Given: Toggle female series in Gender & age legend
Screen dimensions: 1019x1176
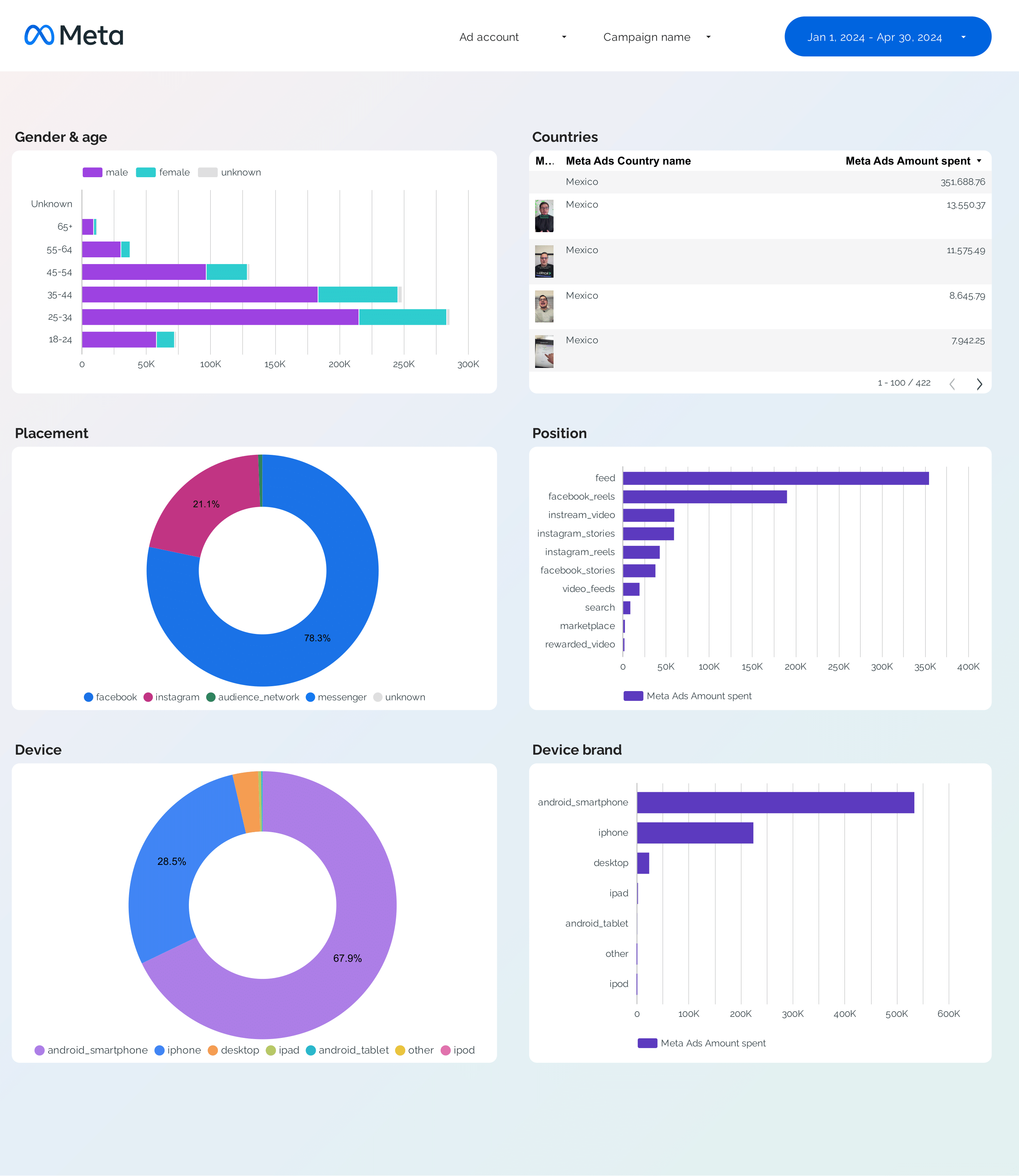Looking at the screenshot, I should point(163,172).
